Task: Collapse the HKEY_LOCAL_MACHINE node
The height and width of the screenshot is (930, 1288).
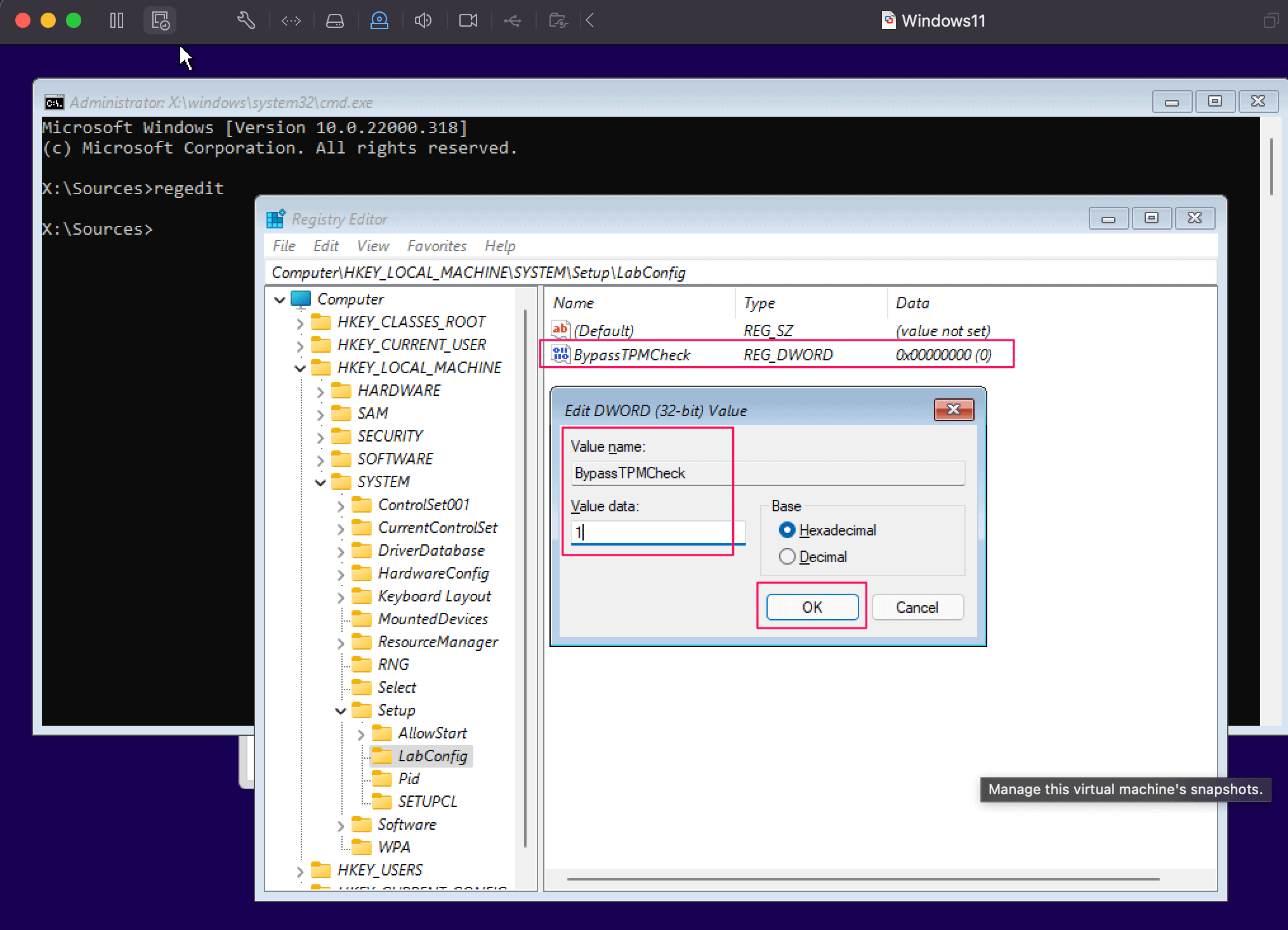Action: [300, 368]
